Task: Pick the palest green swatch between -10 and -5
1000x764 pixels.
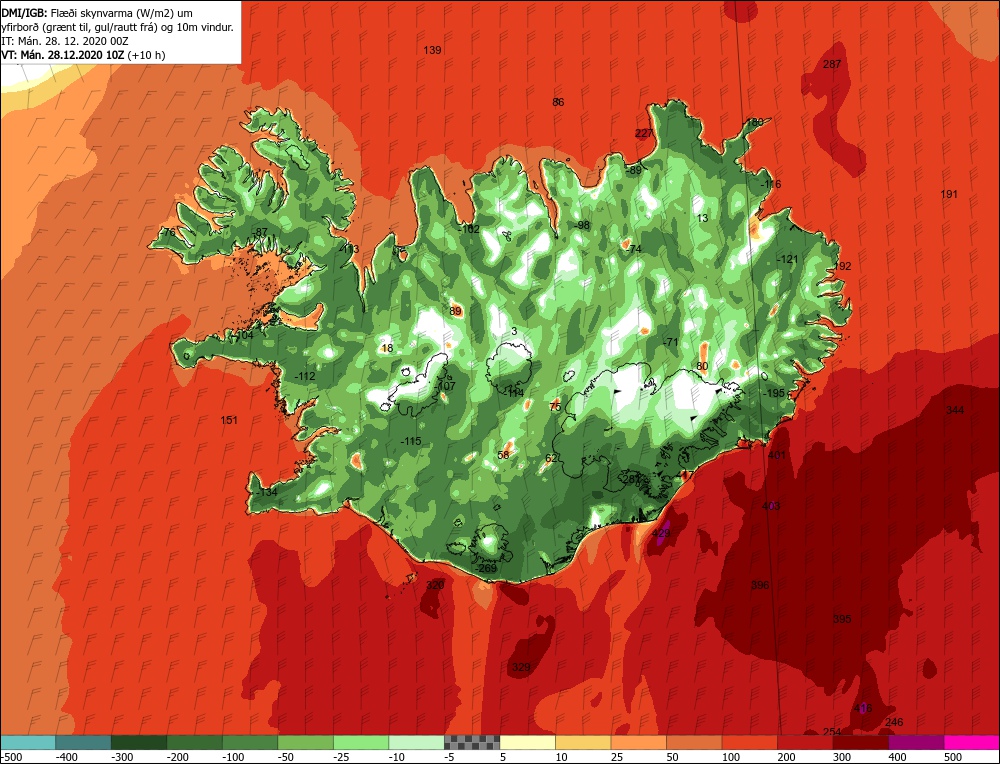Action: (416, 742)
